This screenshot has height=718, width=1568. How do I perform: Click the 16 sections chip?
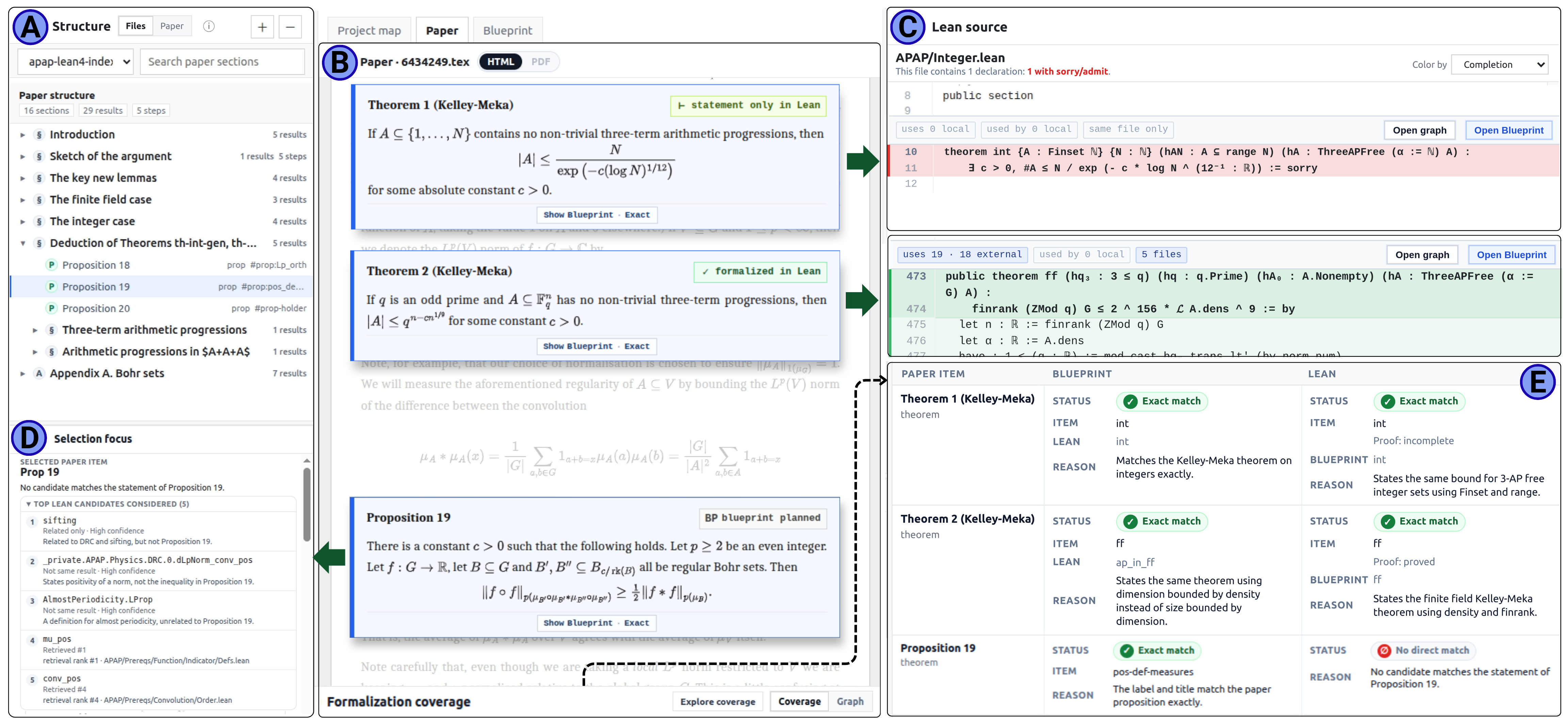[46, 111]
